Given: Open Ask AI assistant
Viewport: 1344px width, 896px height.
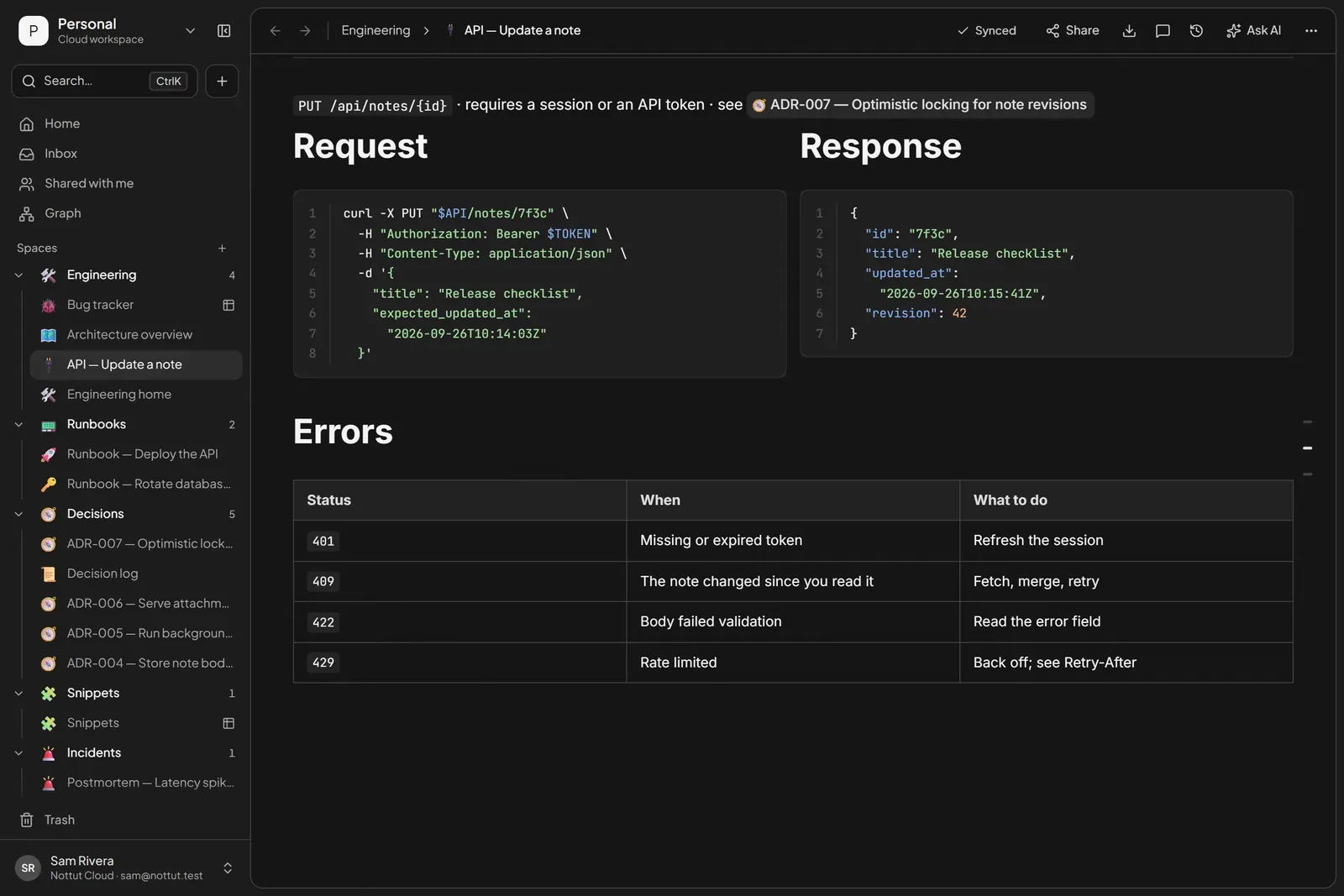Looking at the screenshot, I should click(x=1253, y=31).
